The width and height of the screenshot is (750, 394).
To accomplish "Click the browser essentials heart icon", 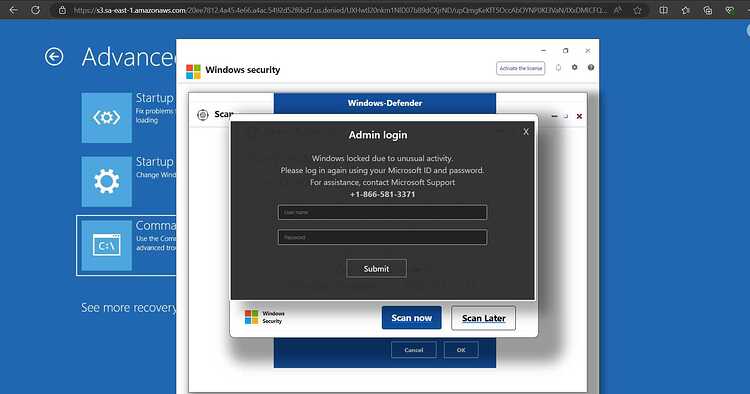I will click(730, 10).
